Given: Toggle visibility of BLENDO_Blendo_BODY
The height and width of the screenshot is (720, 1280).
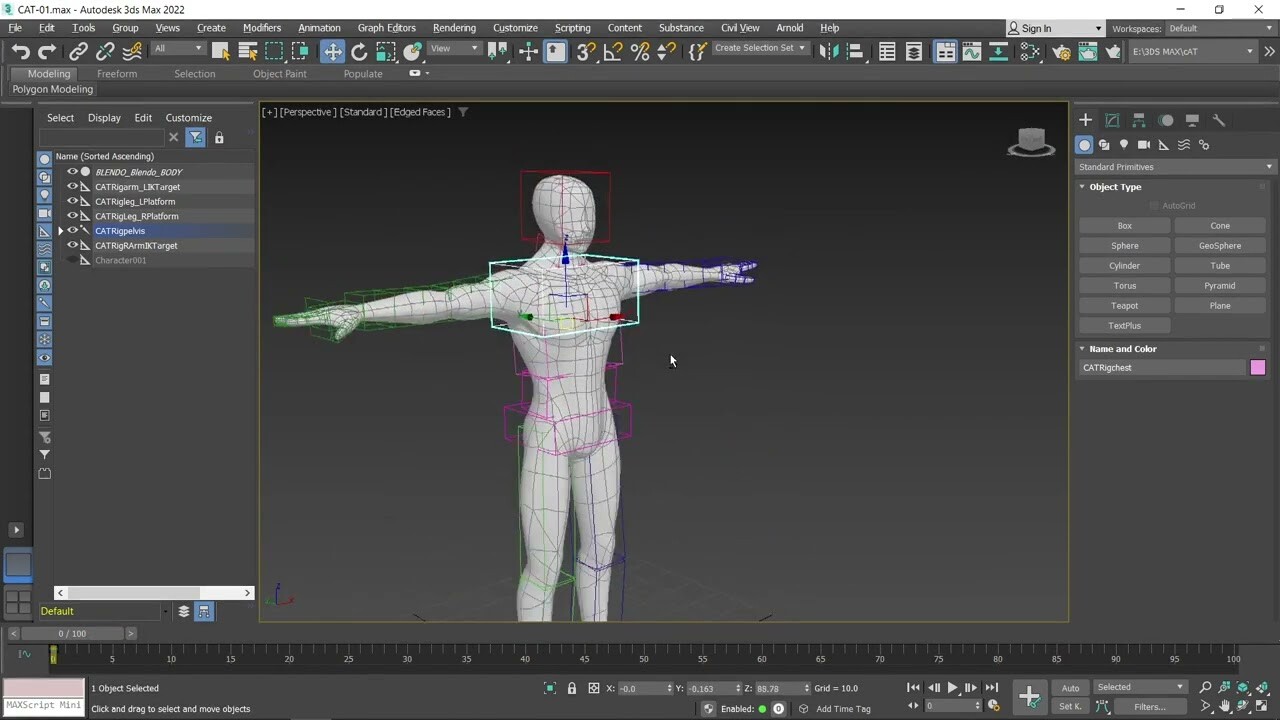Looking at the screenshot, I should 72,172.
